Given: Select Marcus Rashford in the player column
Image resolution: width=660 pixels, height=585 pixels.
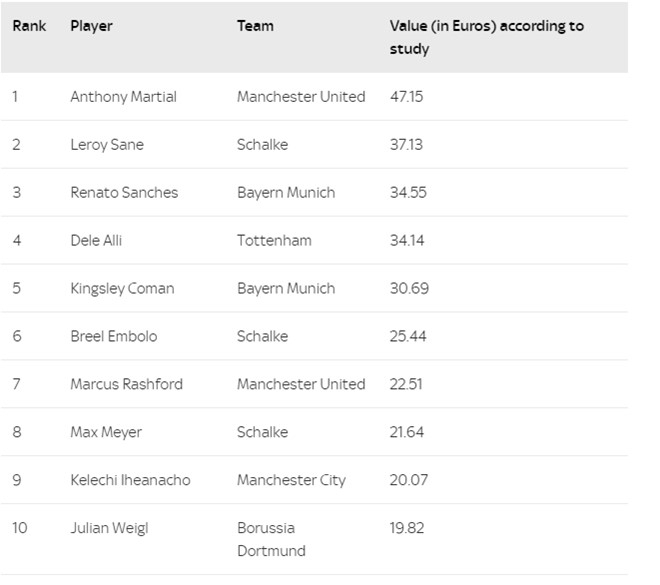Looking at the screenshot, I should point(126,384).
